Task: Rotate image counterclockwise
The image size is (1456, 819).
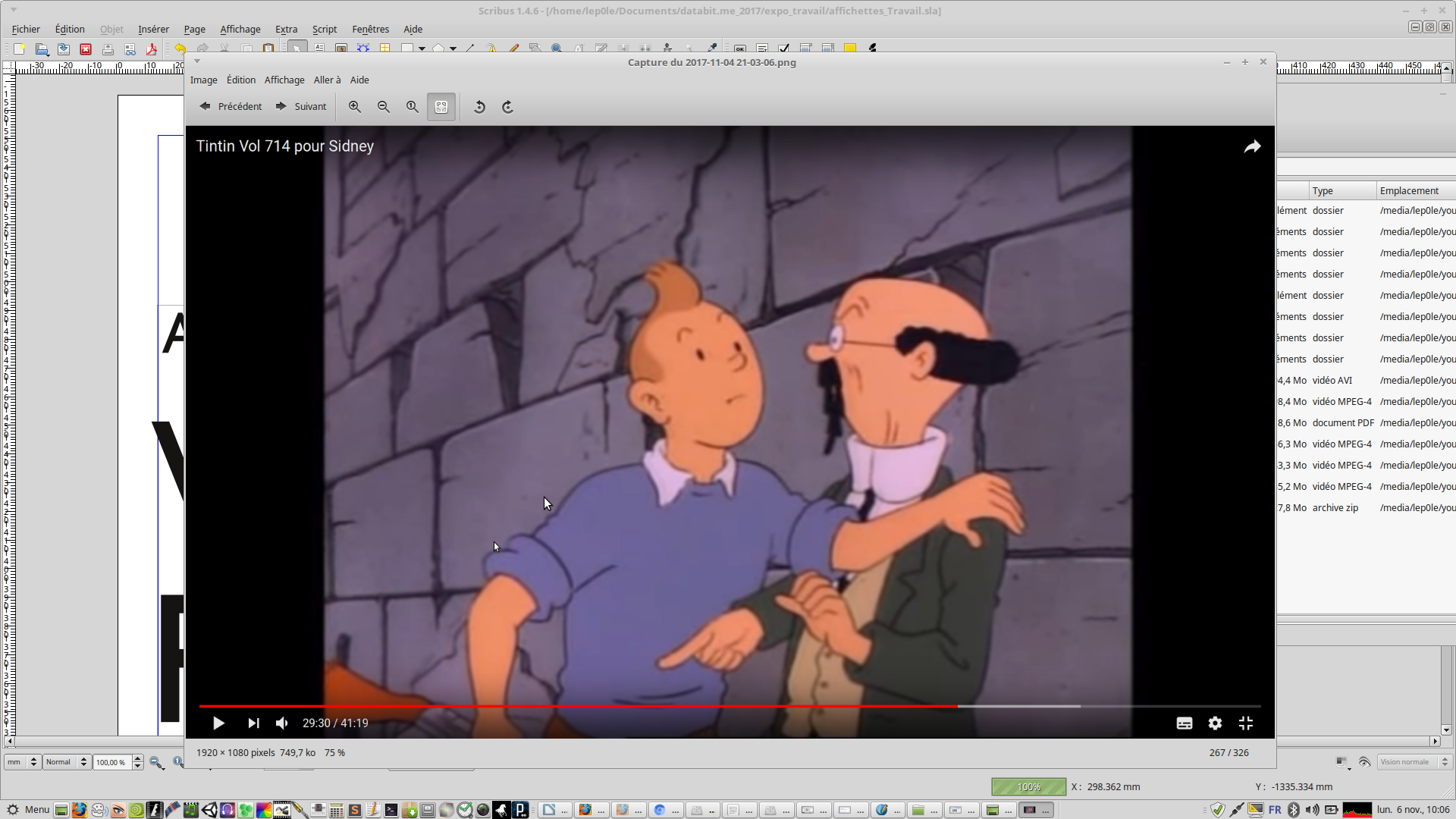Action: (479, 107)
